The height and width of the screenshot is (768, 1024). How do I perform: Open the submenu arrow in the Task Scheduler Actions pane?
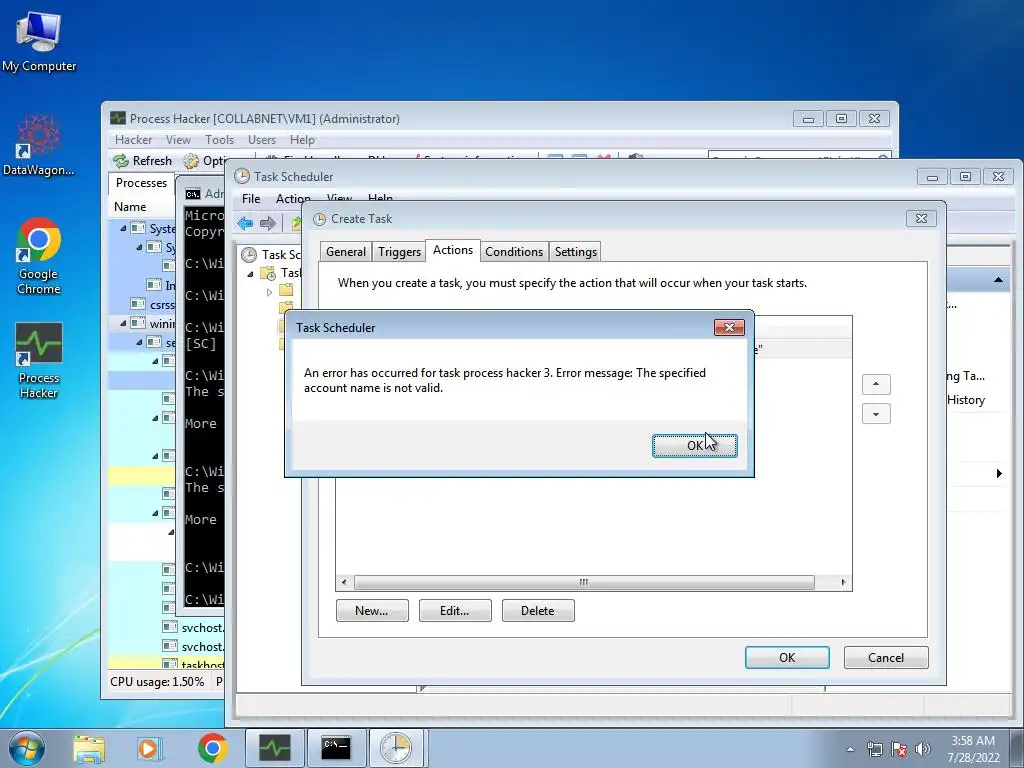click(999, 473)
